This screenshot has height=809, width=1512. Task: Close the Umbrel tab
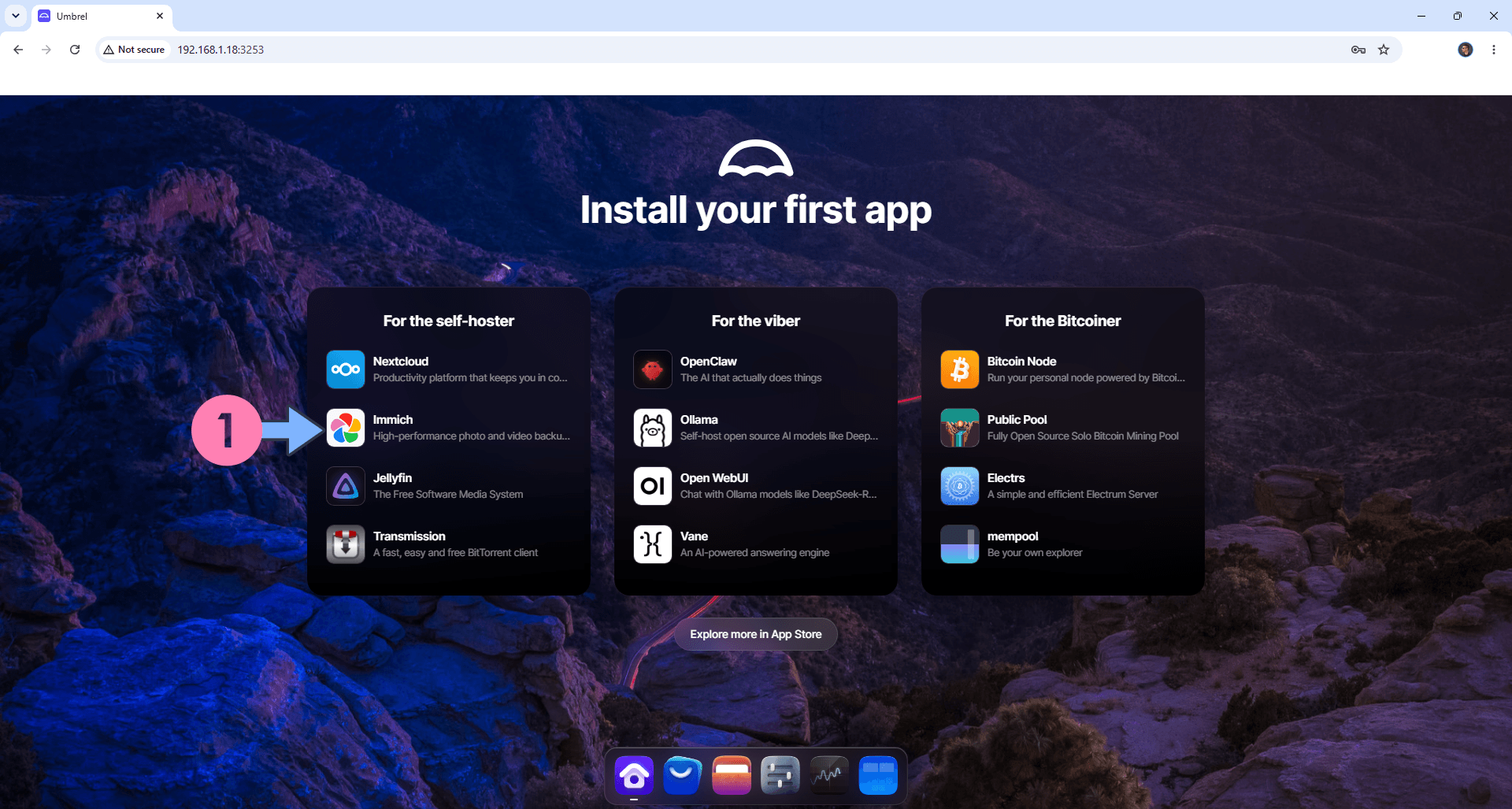[160, 16]
